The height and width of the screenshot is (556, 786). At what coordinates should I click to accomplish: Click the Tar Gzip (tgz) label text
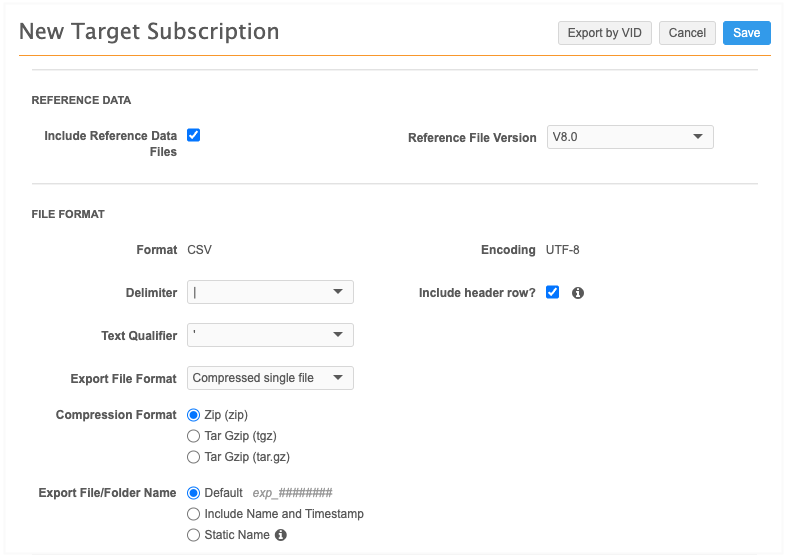tap(240, 436)
